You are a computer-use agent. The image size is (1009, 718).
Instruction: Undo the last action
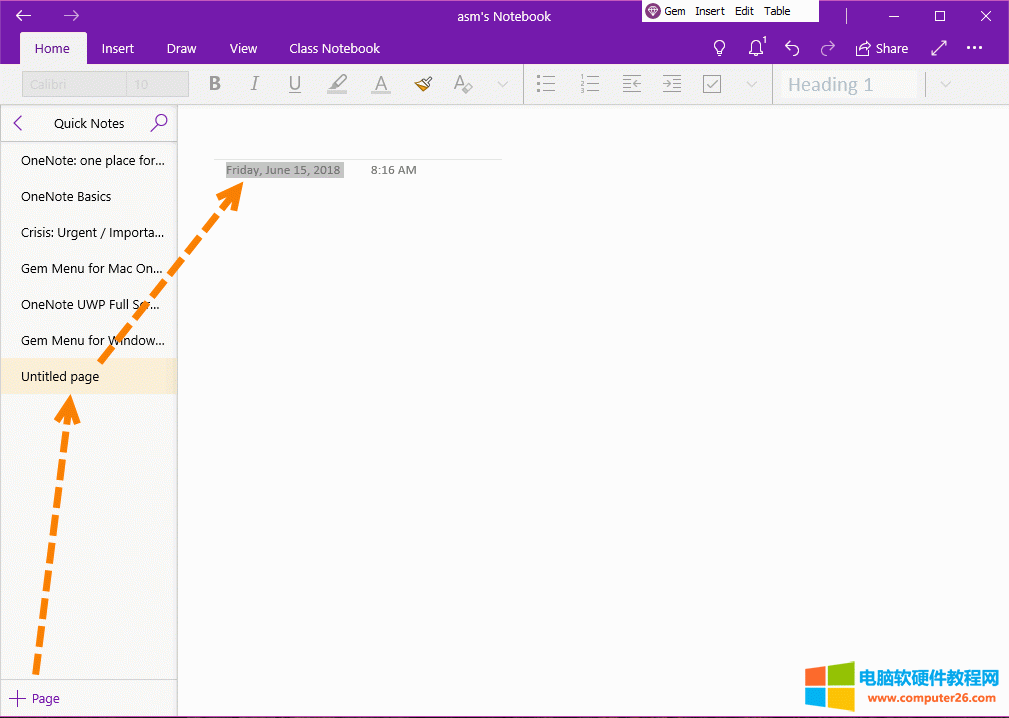791,47
